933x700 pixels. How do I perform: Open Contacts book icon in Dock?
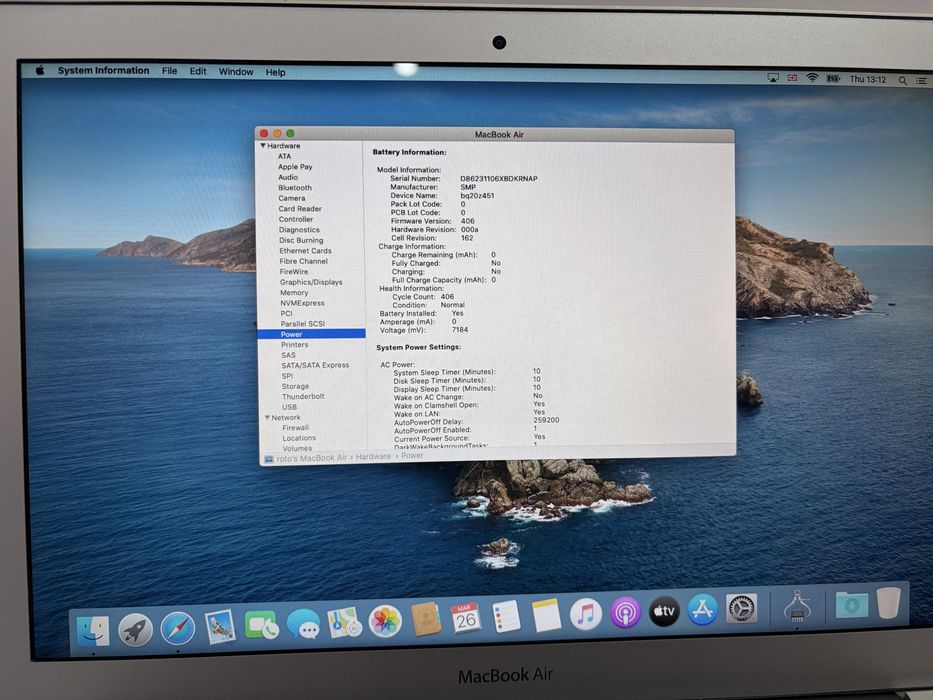click(x=426, y=619)
